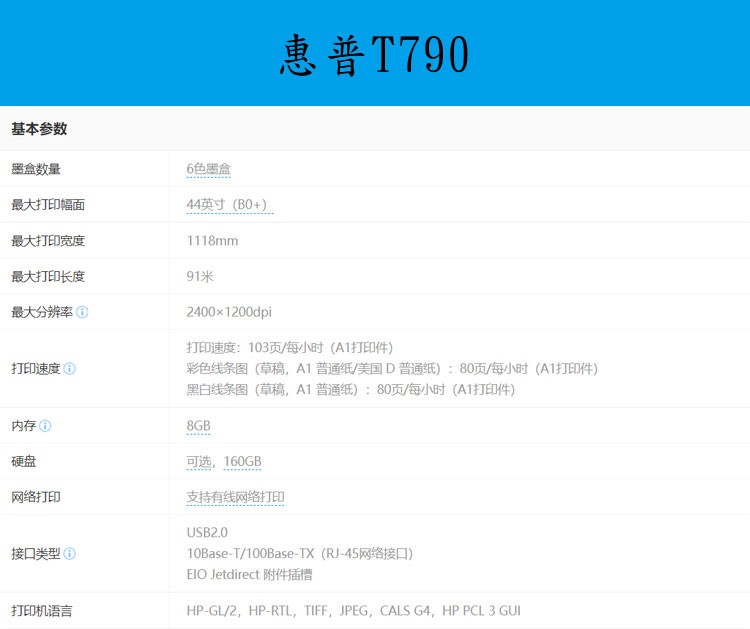750x629 pixels.
Task: Click the info icon beside 接口类型
Action: (x=69, y=554)
